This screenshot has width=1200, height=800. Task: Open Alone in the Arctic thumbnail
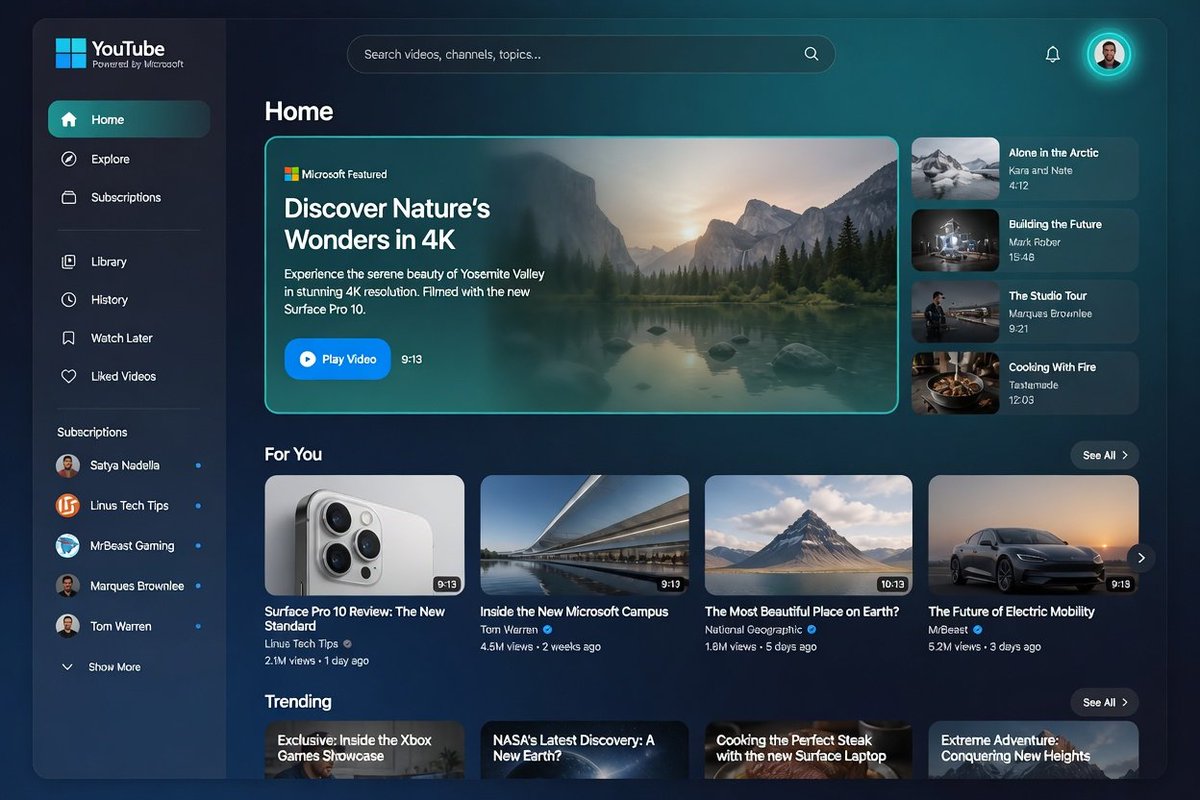click(955, 169)
